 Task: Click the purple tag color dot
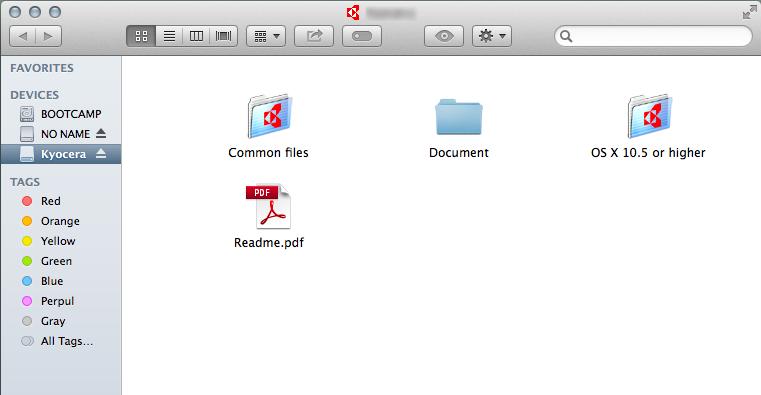27,301
